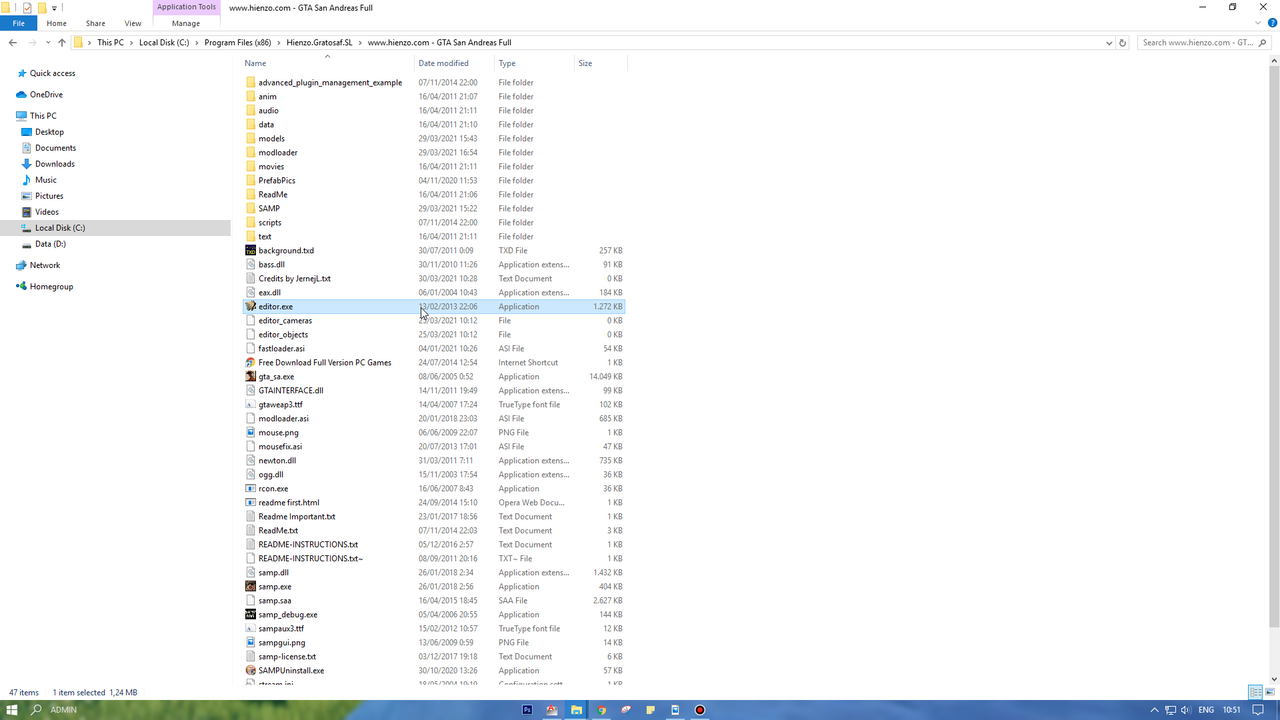Show hidden system tray icons

(1156, 710)
